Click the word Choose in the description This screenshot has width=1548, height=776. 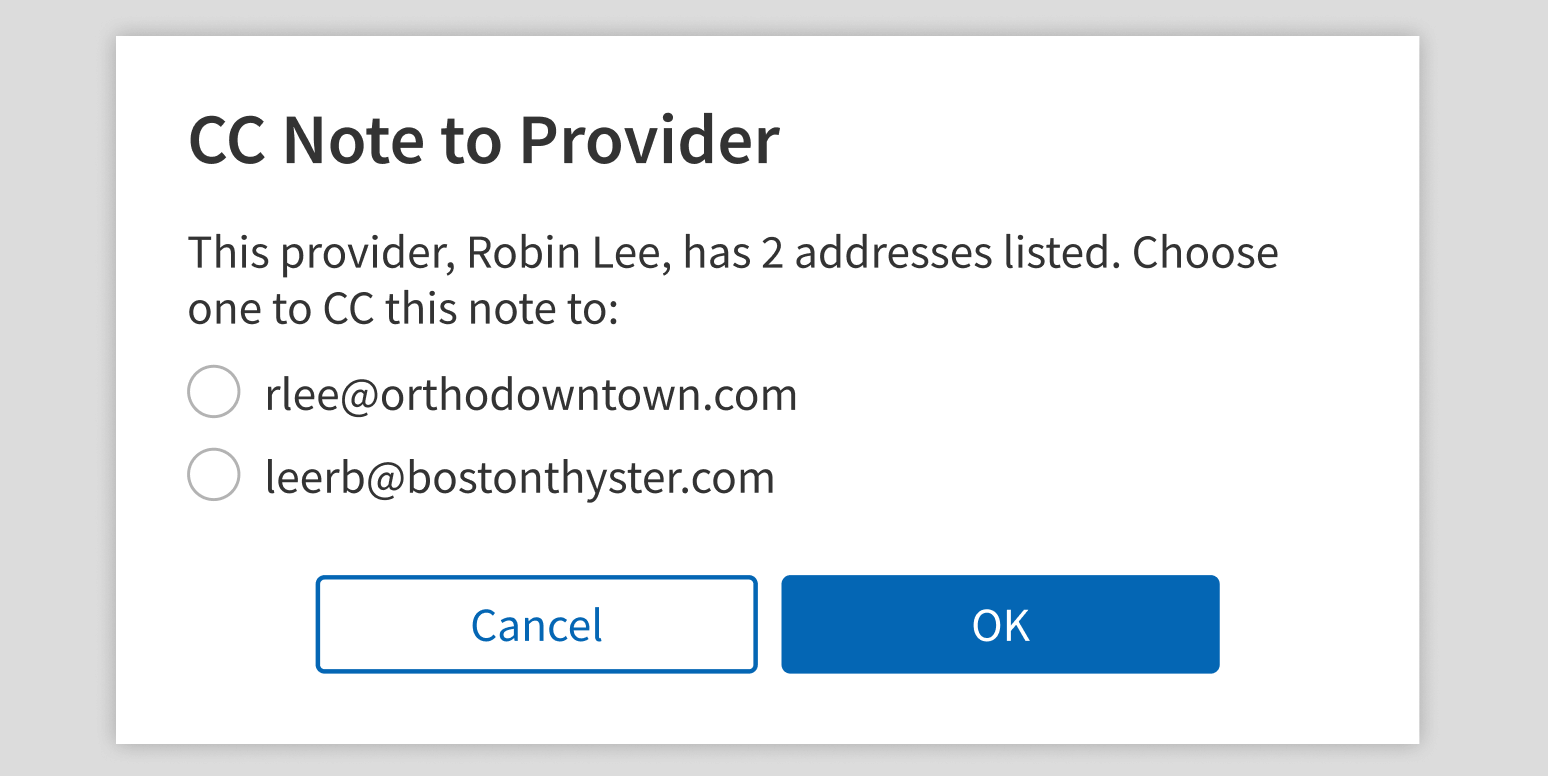(x=1206, y=252)
